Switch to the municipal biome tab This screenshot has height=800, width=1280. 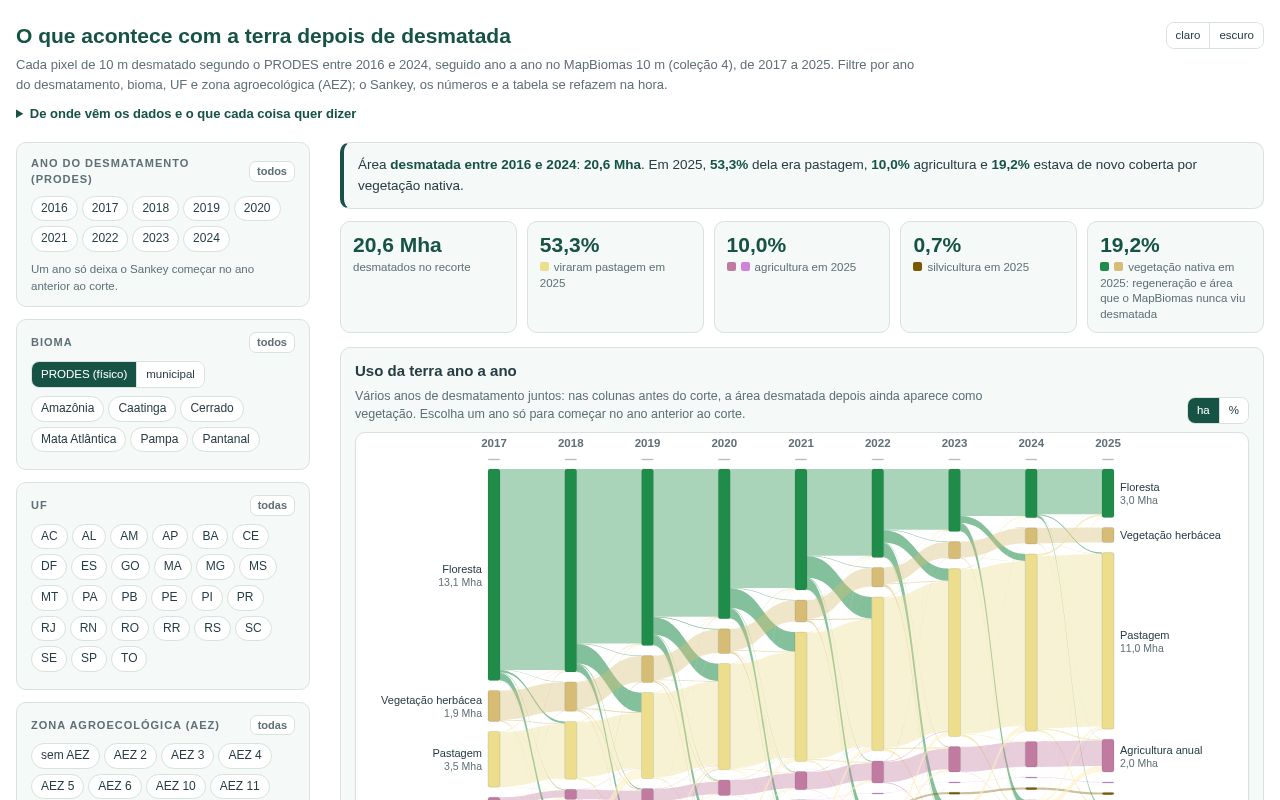[x=170, y=374]
